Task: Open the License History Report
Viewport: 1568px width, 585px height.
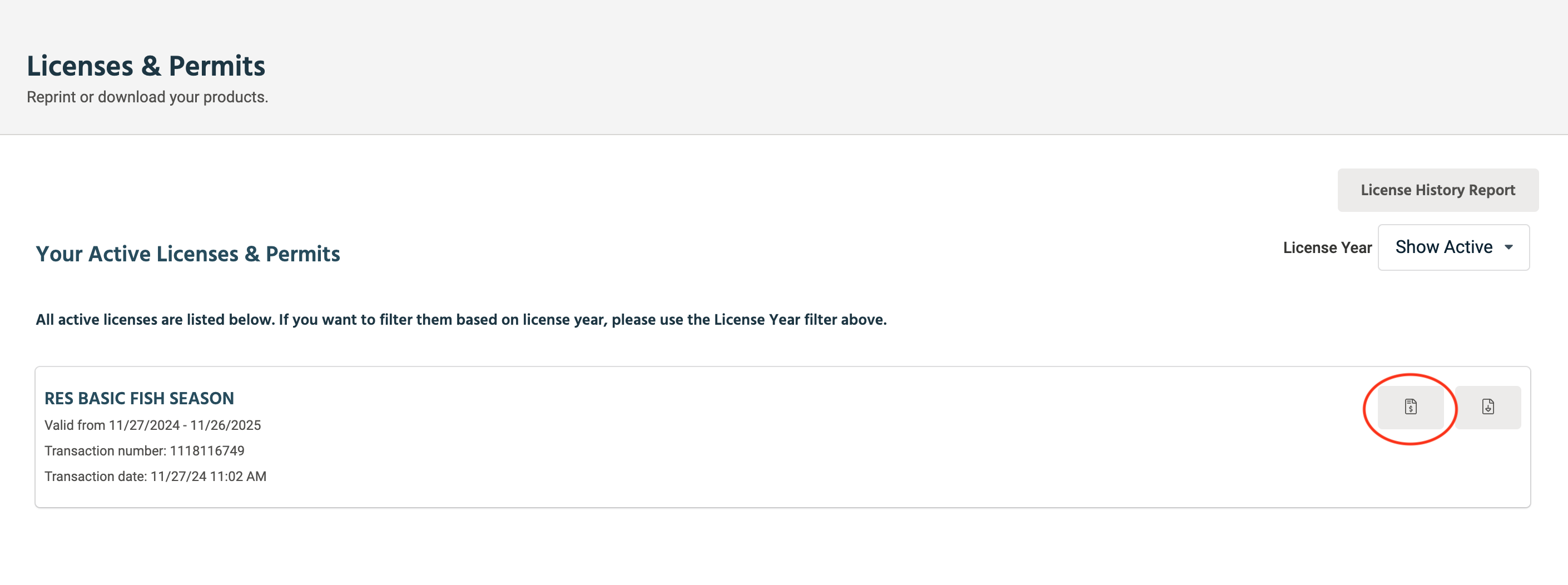Action: pos(1437,190)
